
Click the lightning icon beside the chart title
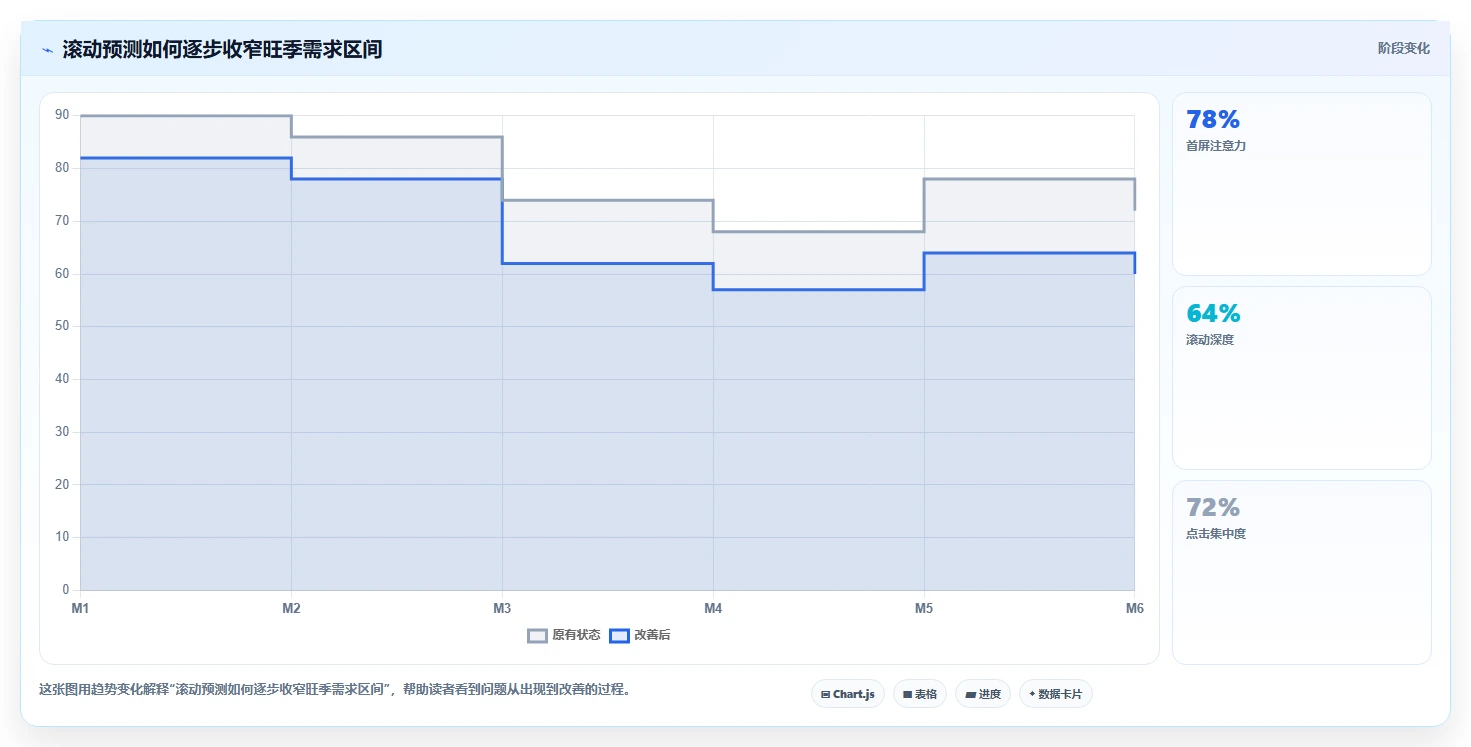(47, 50)
